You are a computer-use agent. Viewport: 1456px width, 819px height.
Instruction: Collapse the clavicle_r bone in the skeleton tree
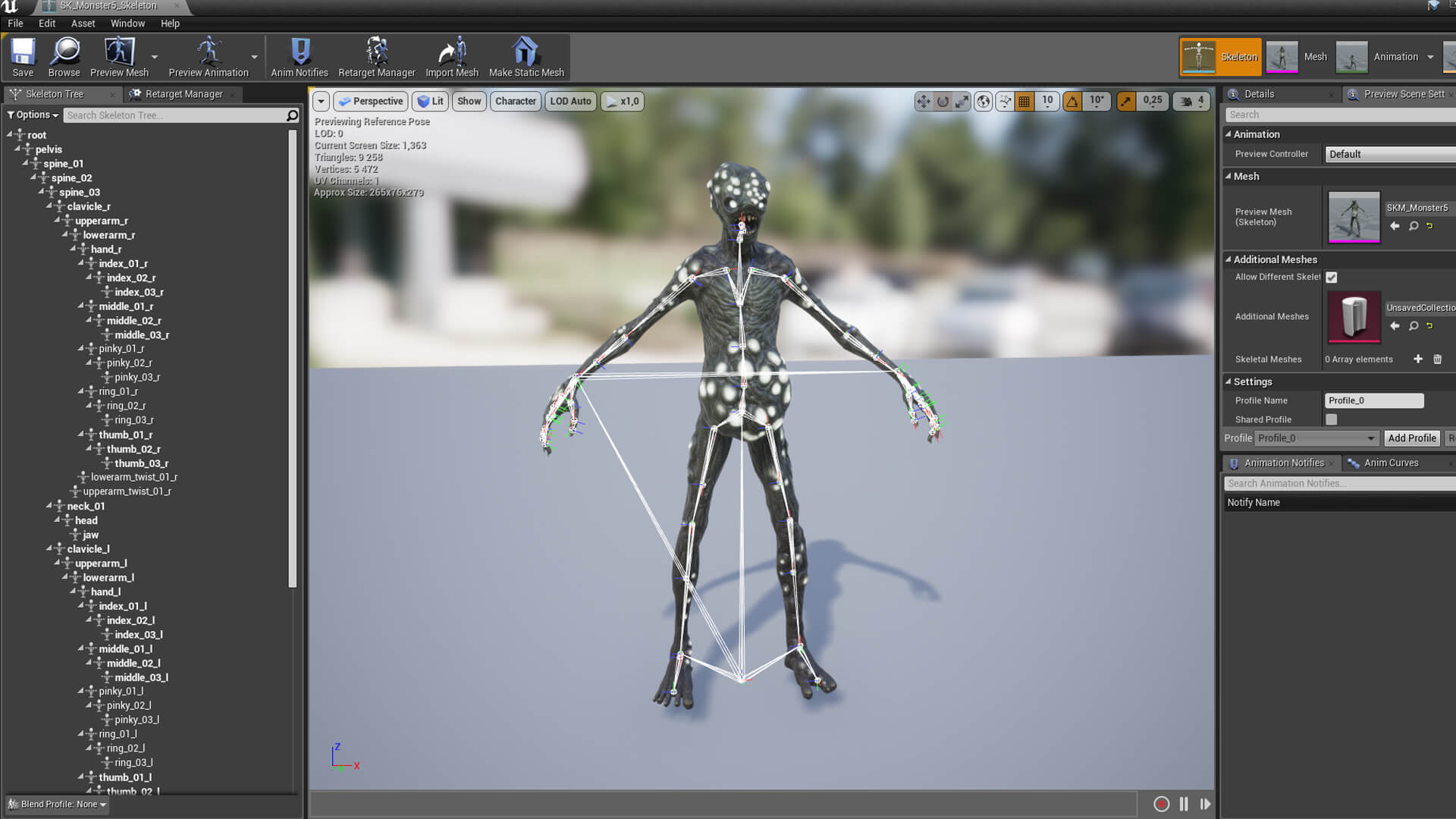[x=49, y=206]
